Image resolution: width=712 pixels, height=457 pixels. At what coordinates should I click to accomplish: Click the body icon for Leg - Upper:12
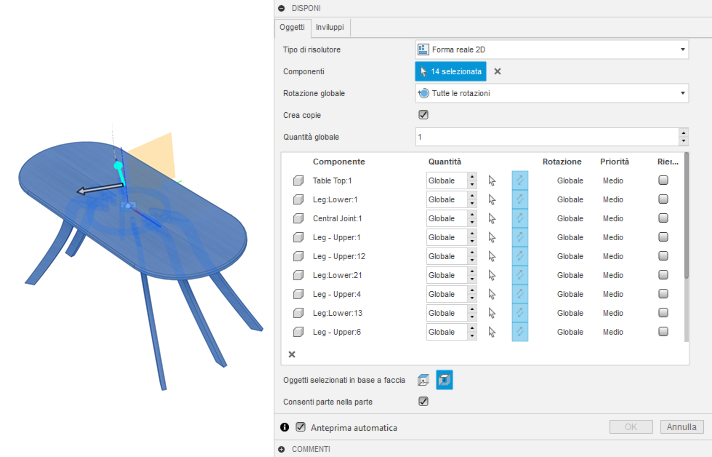coord(298,256)
